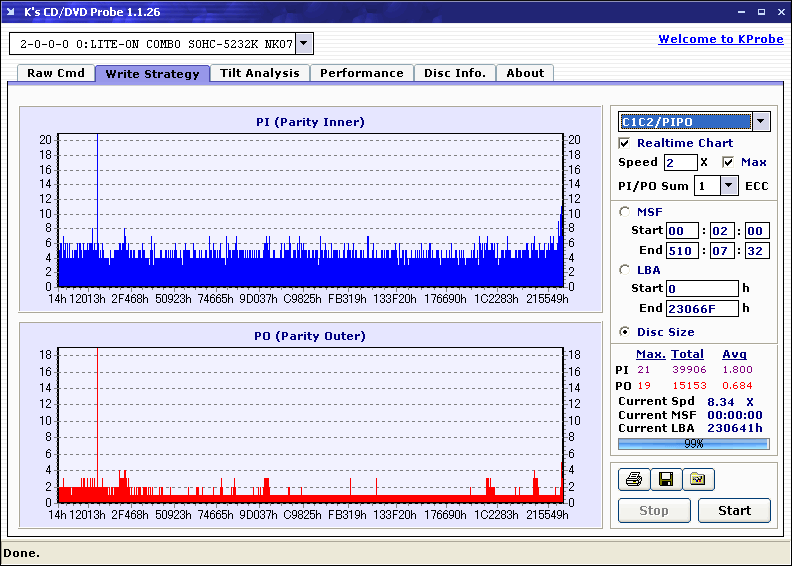Go to the Raw Cmd tab
Viewport: 792px width, 566px height.
[56, 73]
